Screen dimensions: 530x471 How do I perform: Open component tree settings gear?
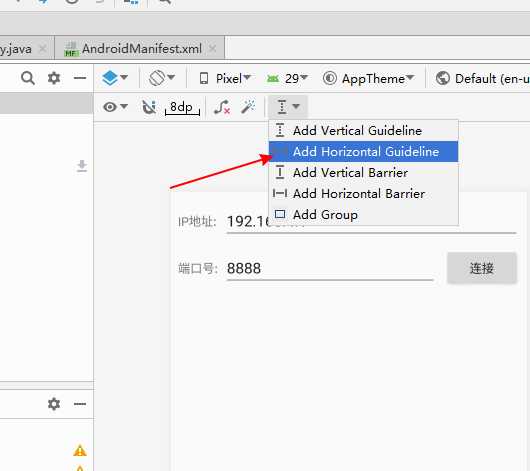click(54, 404)
